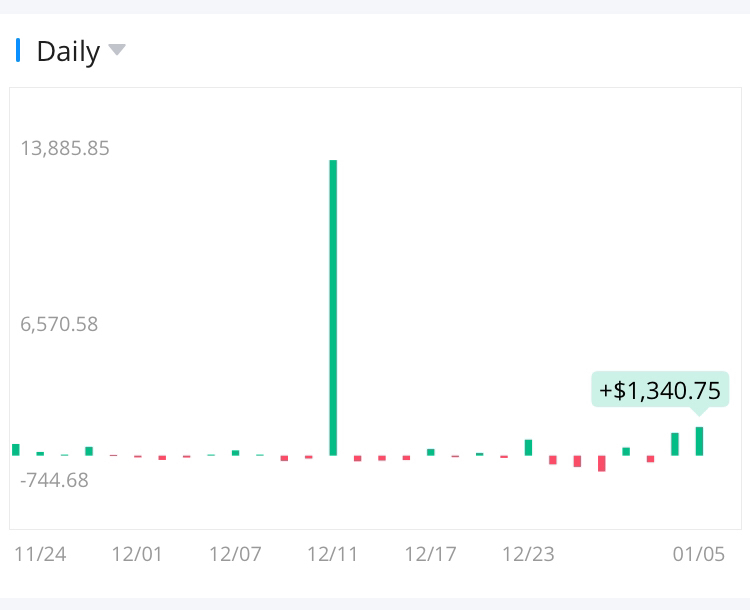Click the 11/24 date label

(x=41, y=554)
